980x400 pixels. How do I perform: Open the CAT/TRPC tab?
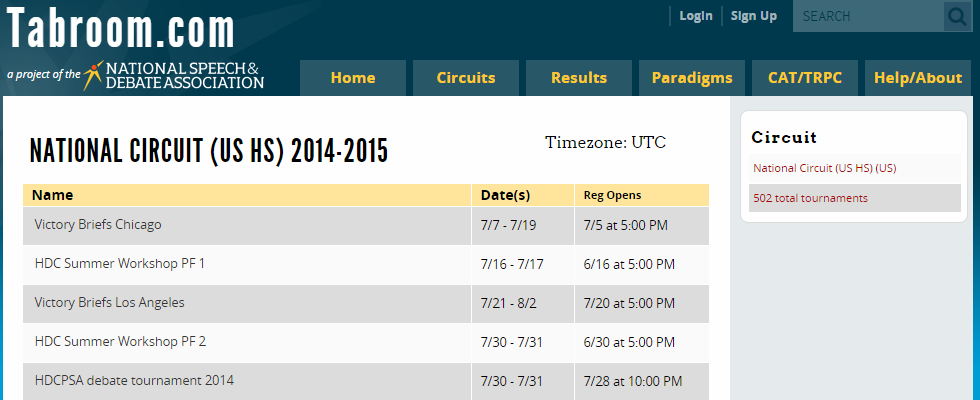pos(805,78)
